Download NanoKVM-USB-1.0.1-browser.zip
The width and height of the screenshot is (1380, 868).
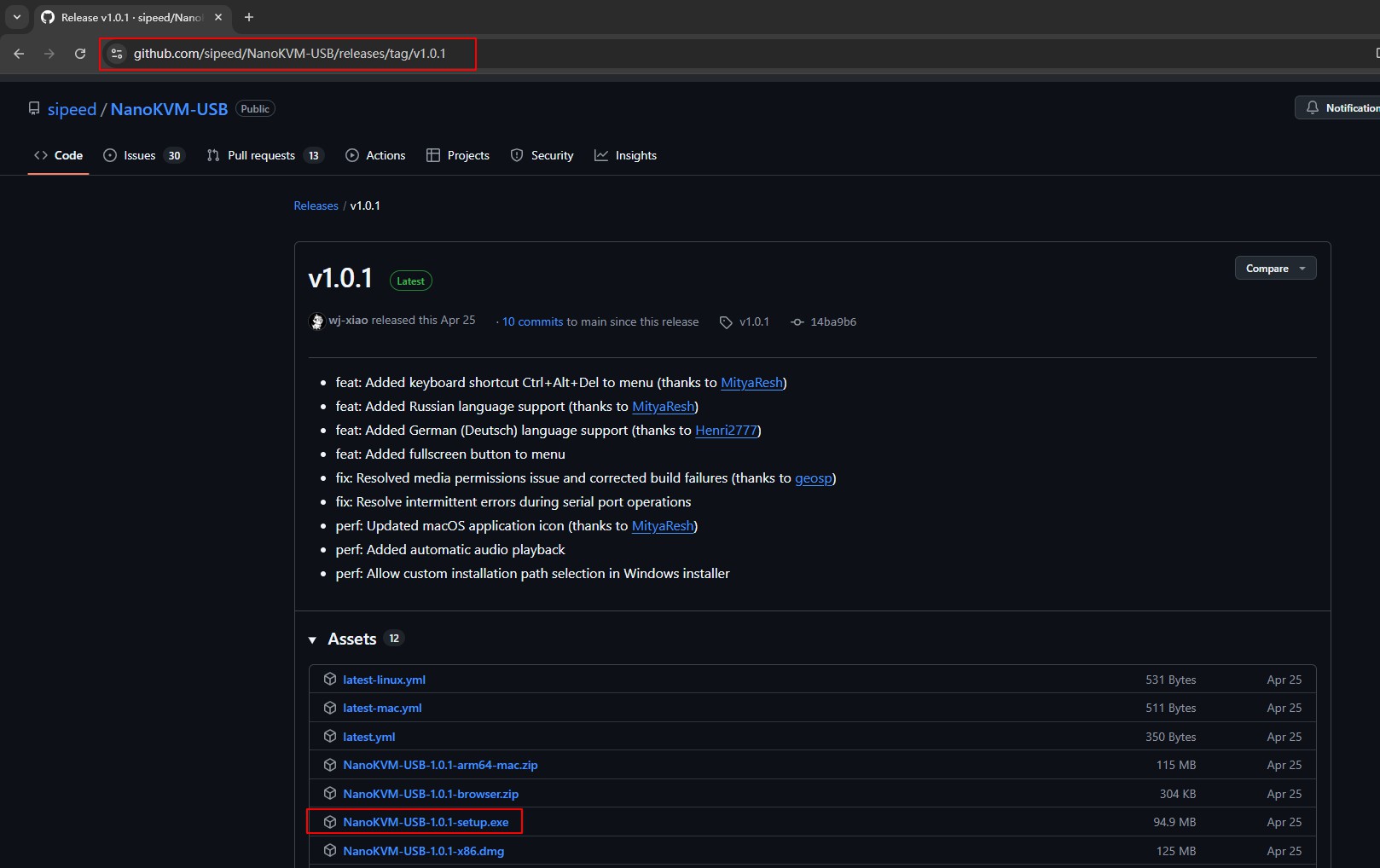pos(431,794)
